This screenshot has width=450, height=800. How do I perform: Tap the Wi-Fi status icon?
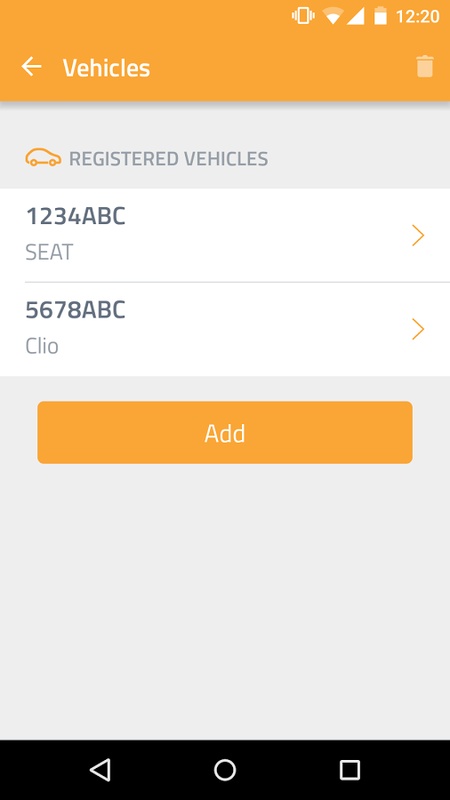tap(333, 16)
